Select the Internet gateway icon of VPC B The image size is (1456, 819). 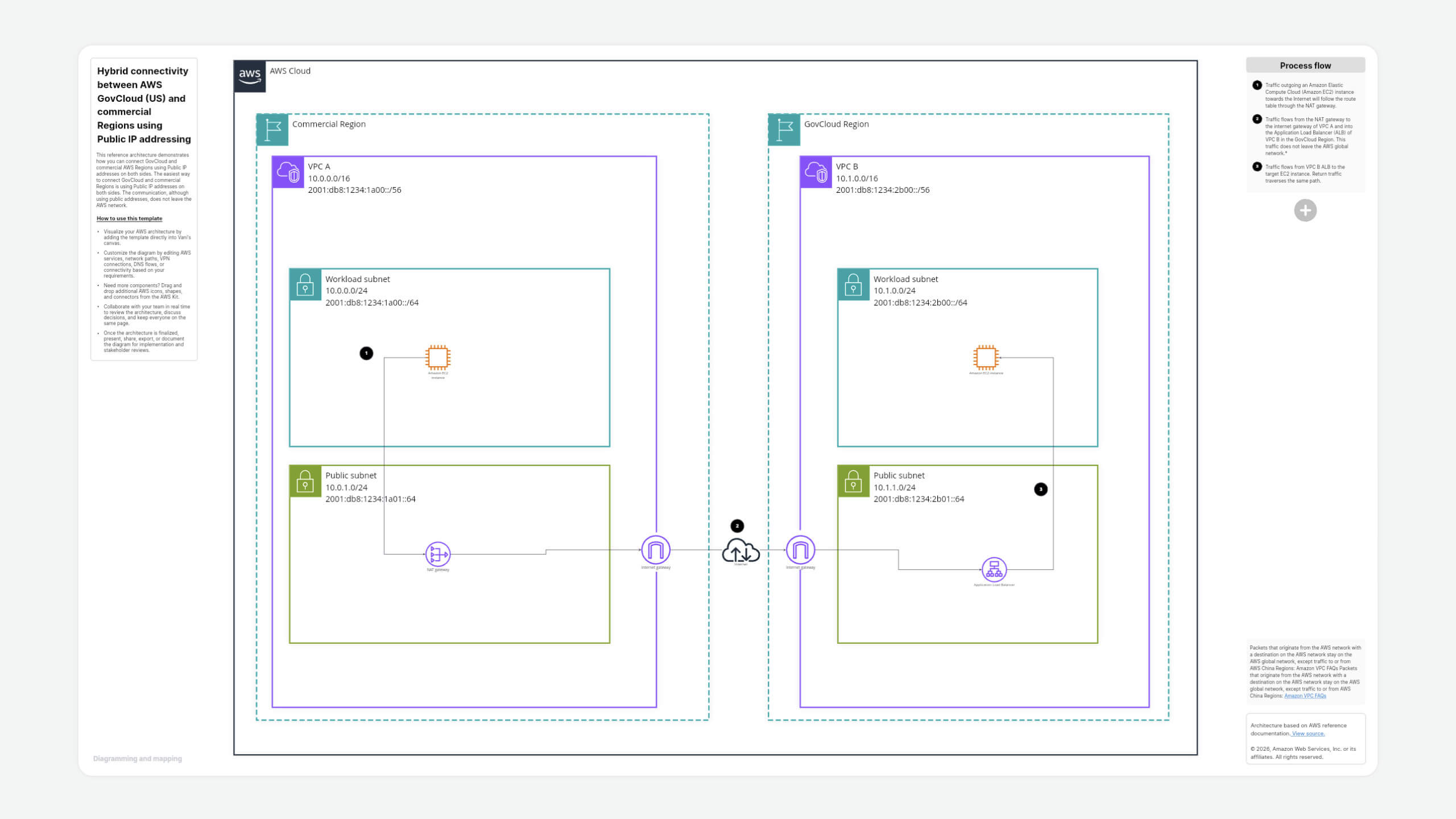click(800, 550)
